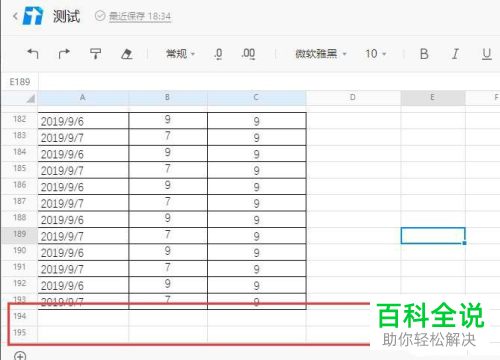The height and width of the screenshot is (360, 500).
Task: Toggle underline formatting
Action: (x=487, y=54)
